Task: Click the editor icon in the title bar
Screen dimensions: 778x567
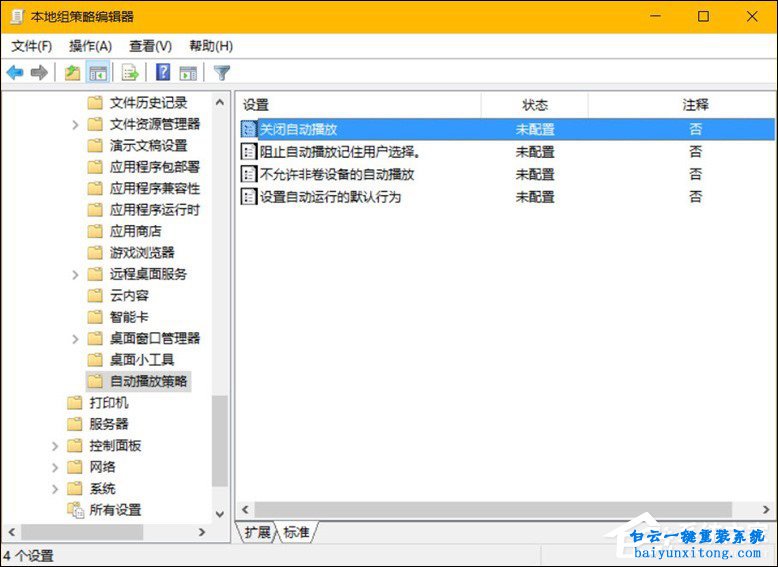Action: (16, 16)
